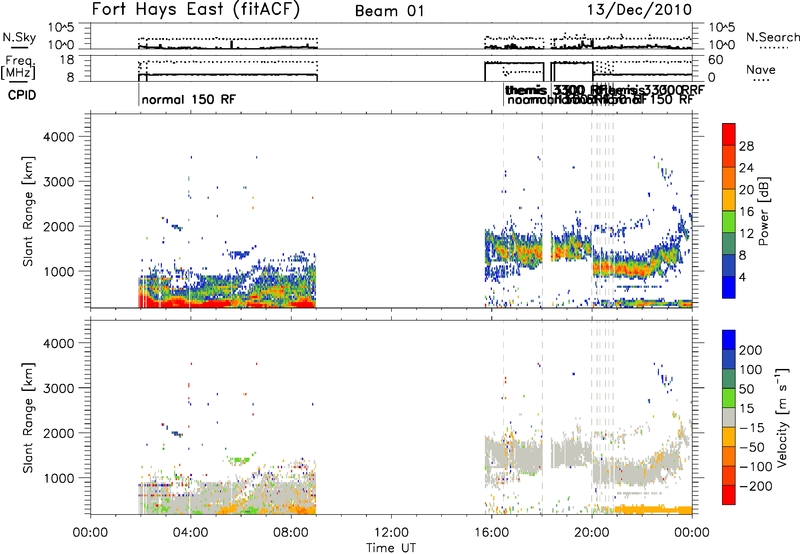Click the "28" label on the Power color bar
Image resolution: width=800 pixels, height=554 pixels.
(x=746, y=146)
